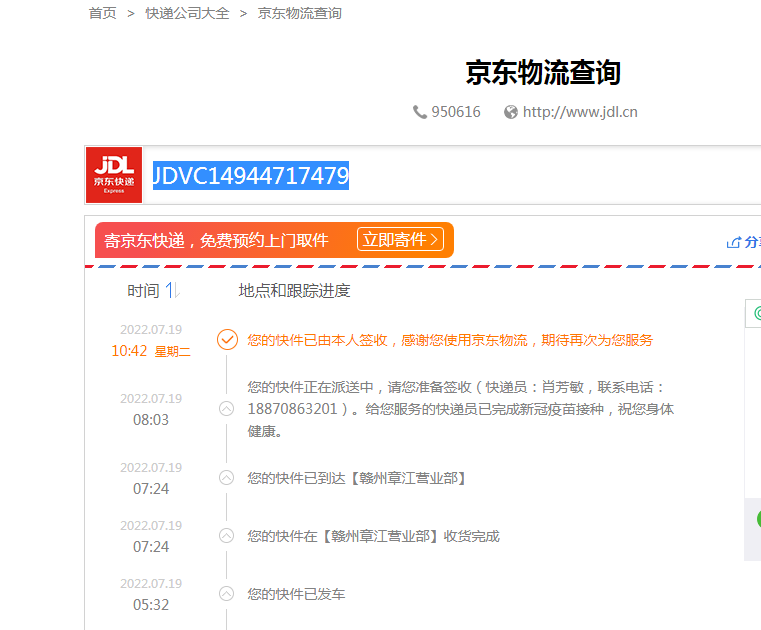Image resolution: width=761 pixels, height=630 pixels.
Task: Open 快递公司大全 breadcrumb link
Action: (187, 13)
